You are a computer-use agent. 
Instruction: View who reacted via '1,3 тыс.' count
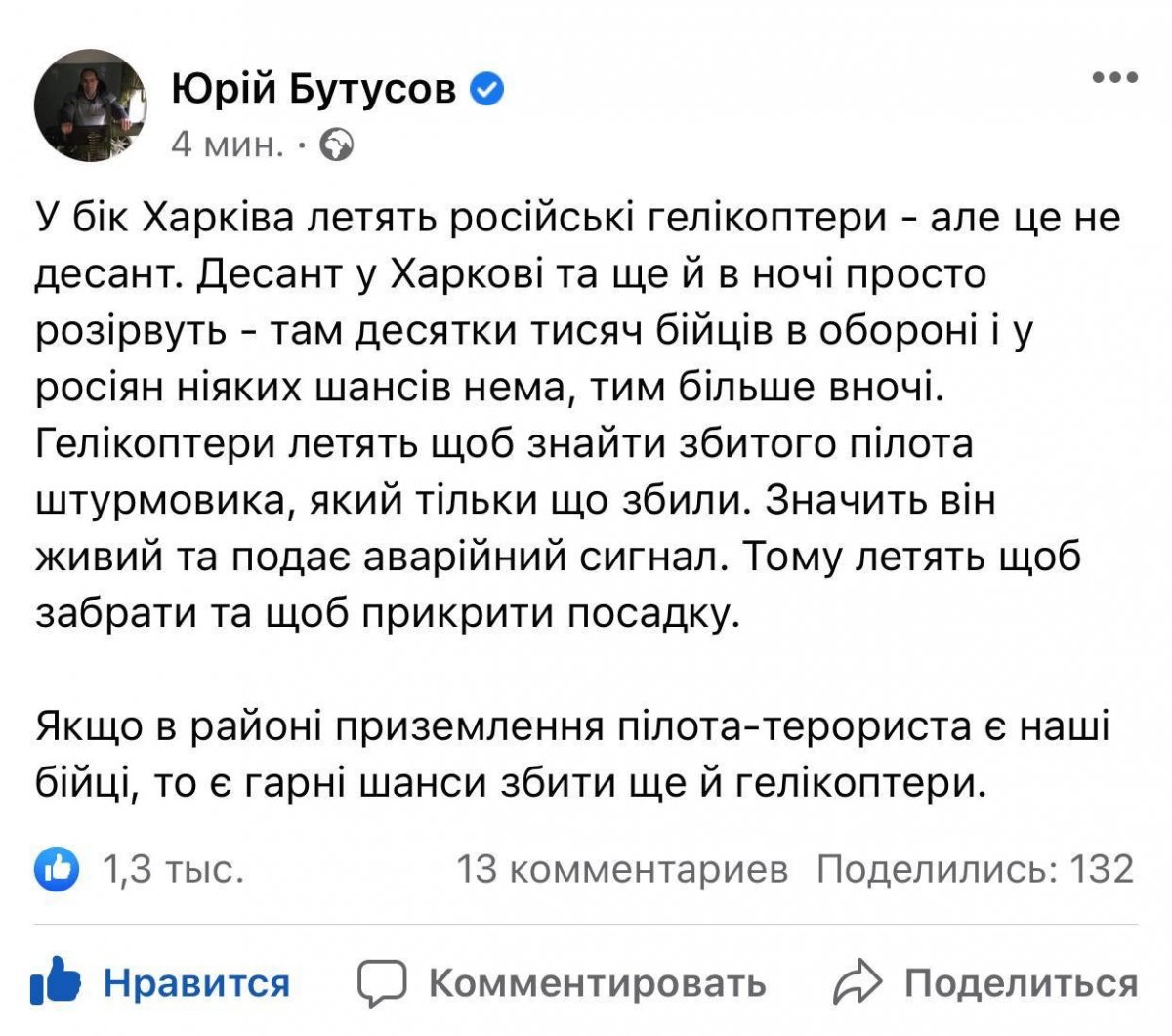coord(172,868)
